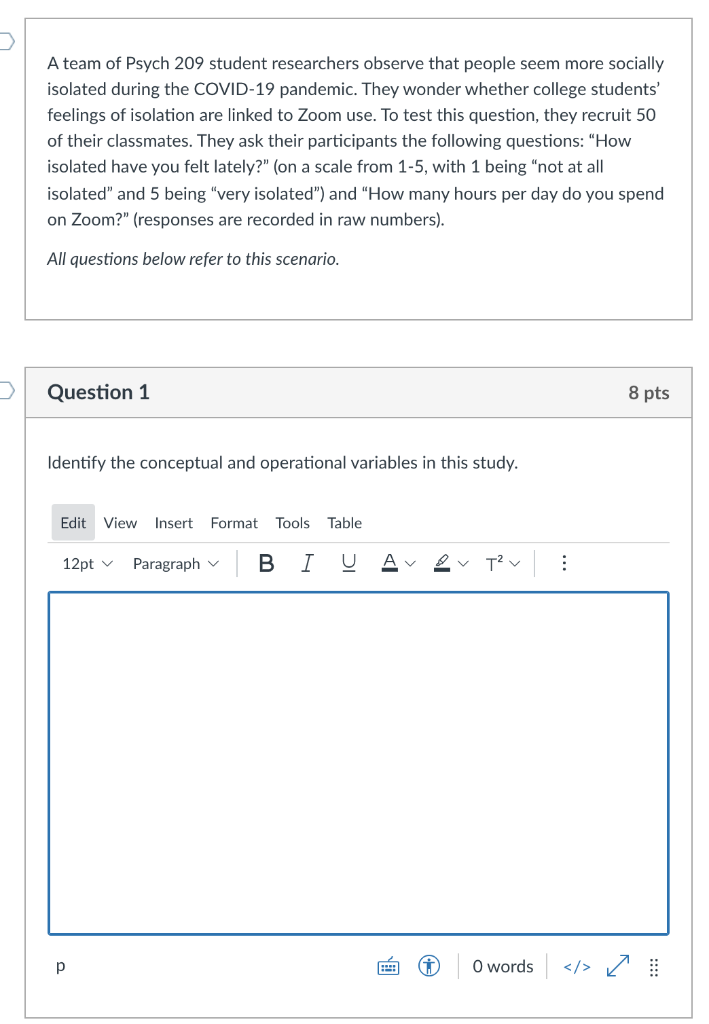This screenshot has width=709, height=1024.
Task: Open the 12pt font size dropdown
Action: 86,563
